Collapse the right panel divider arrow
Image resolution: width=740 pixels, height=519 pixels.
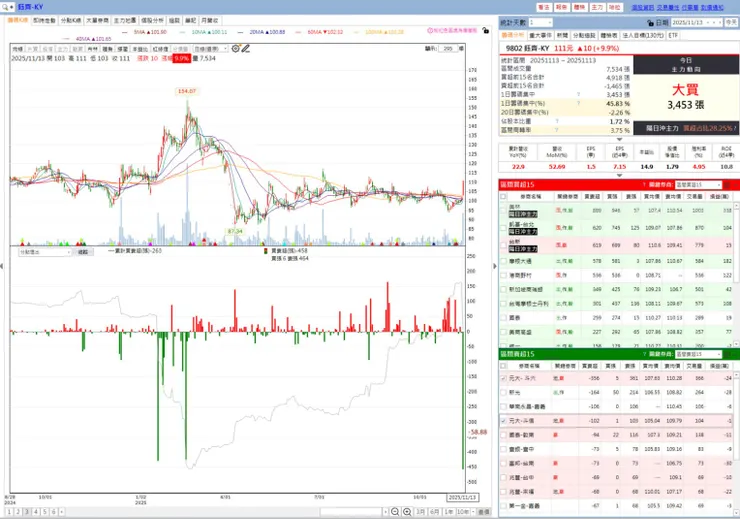pos(495,266)
